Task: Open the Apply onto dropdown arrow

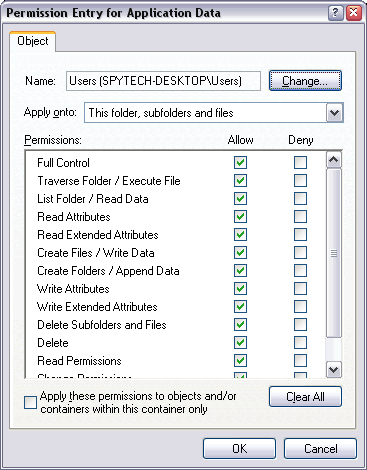Action: (334, 113)
